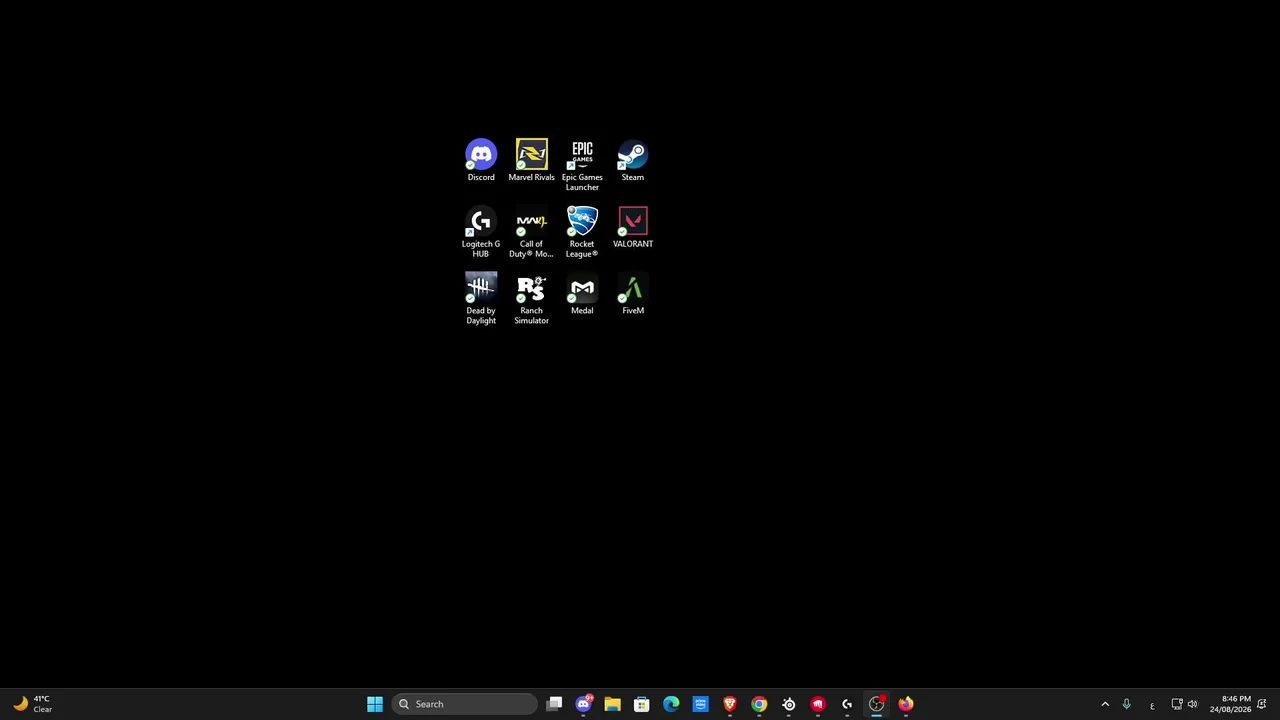Open Discord from the taskbar
The image size is (1280, 720).
pyautogui.click(x=583, y=704)
